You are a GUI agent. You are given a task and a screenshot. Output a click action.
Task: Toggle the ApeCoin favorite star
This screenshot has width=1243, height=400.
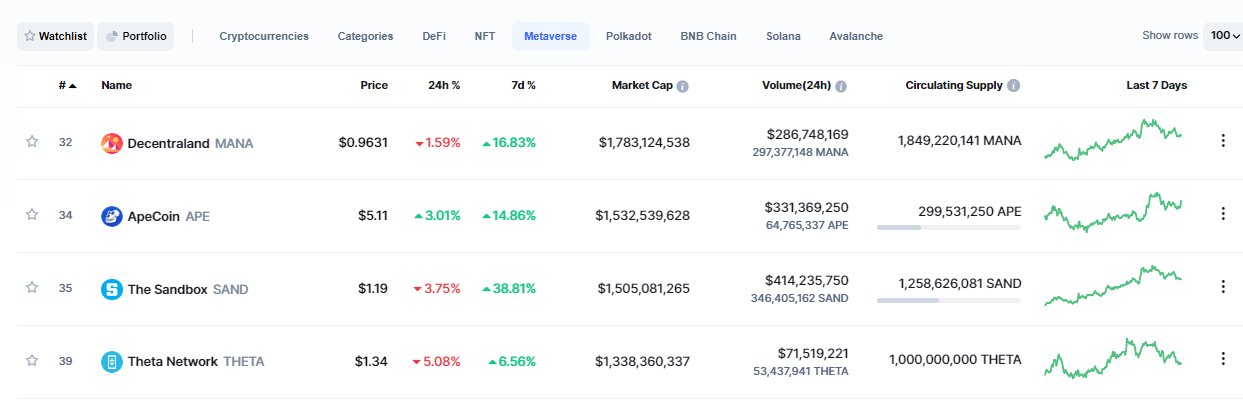(x=32, y=215)
